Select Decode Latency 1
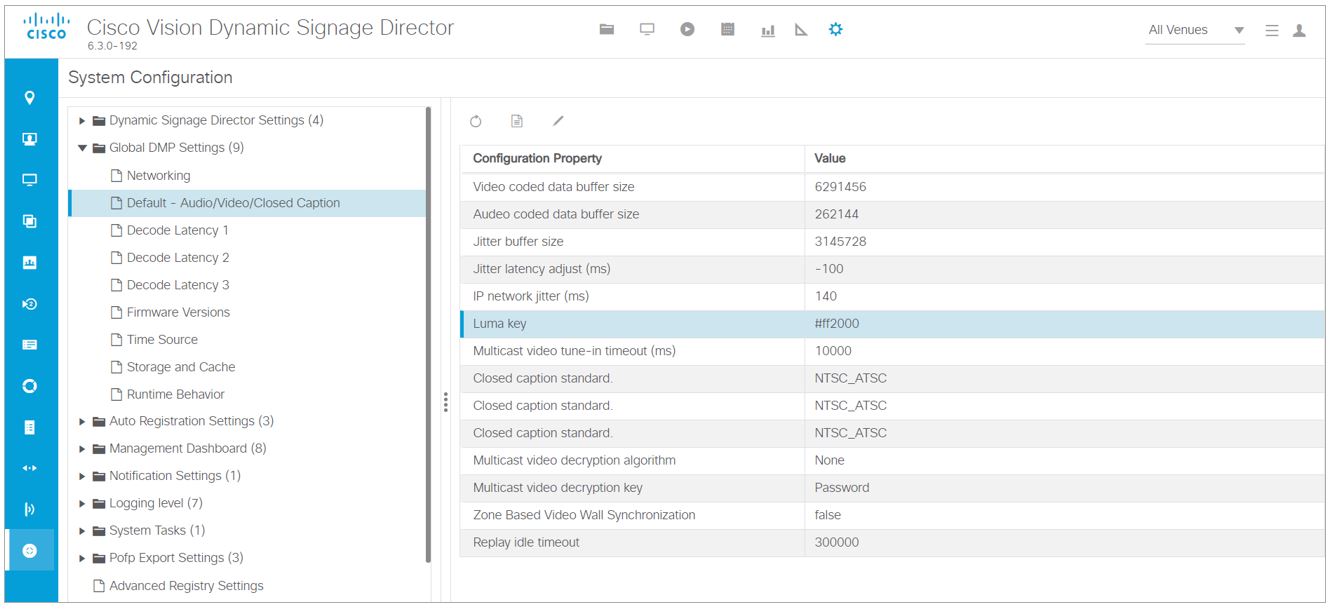 click(178, 230)
